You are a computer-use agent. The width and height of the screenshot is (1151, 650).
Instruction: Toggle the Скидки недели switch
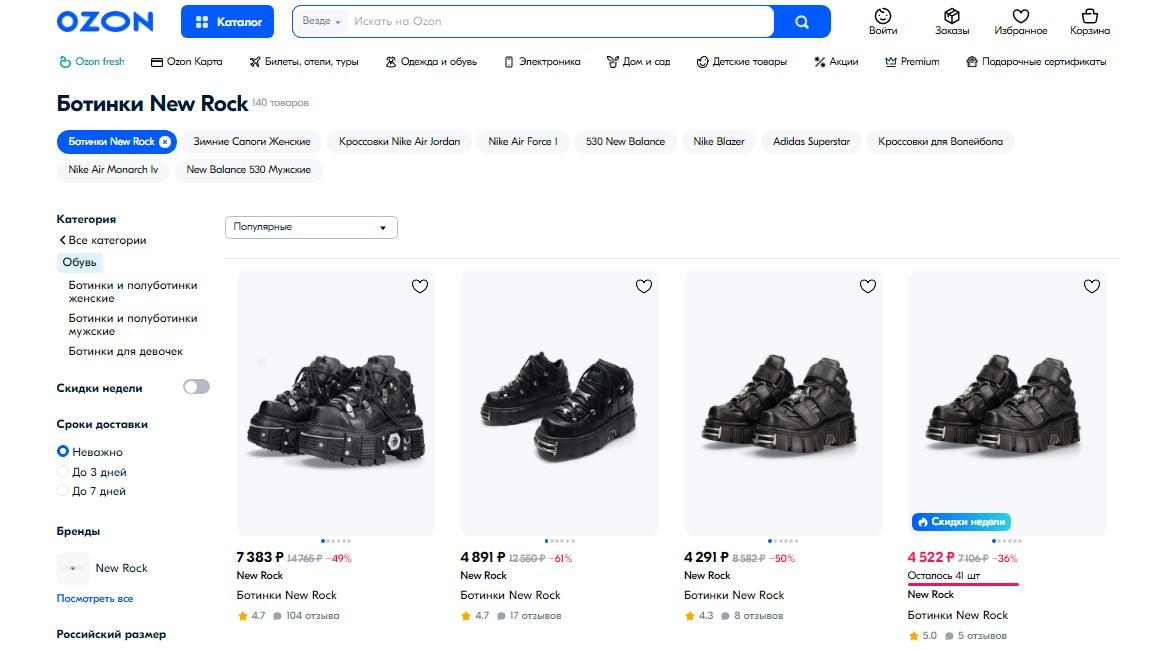pyautogui.click(x=196, y=387)
